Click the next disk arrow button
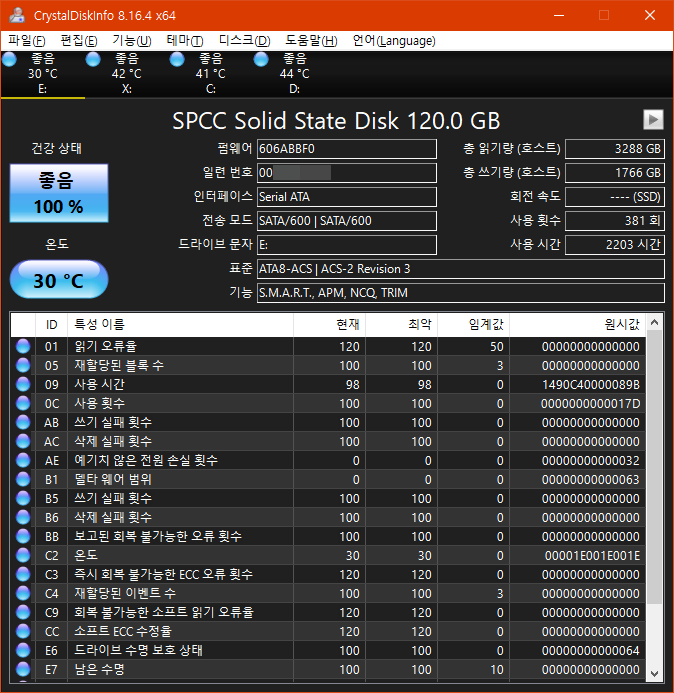This screenshot has width=674, height=693. 653,119
